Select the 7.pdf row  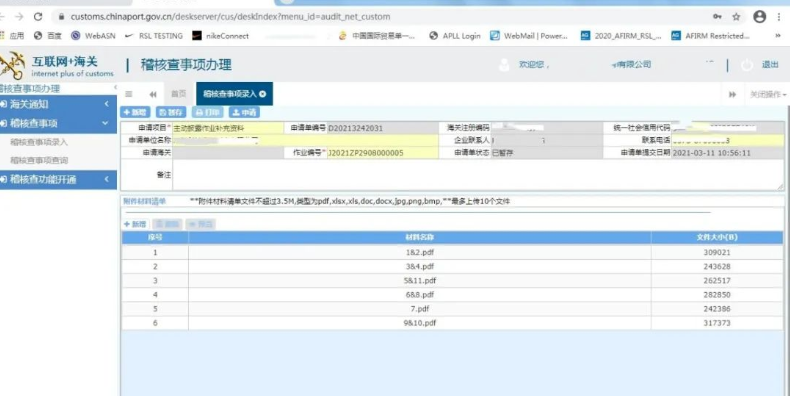452,309
